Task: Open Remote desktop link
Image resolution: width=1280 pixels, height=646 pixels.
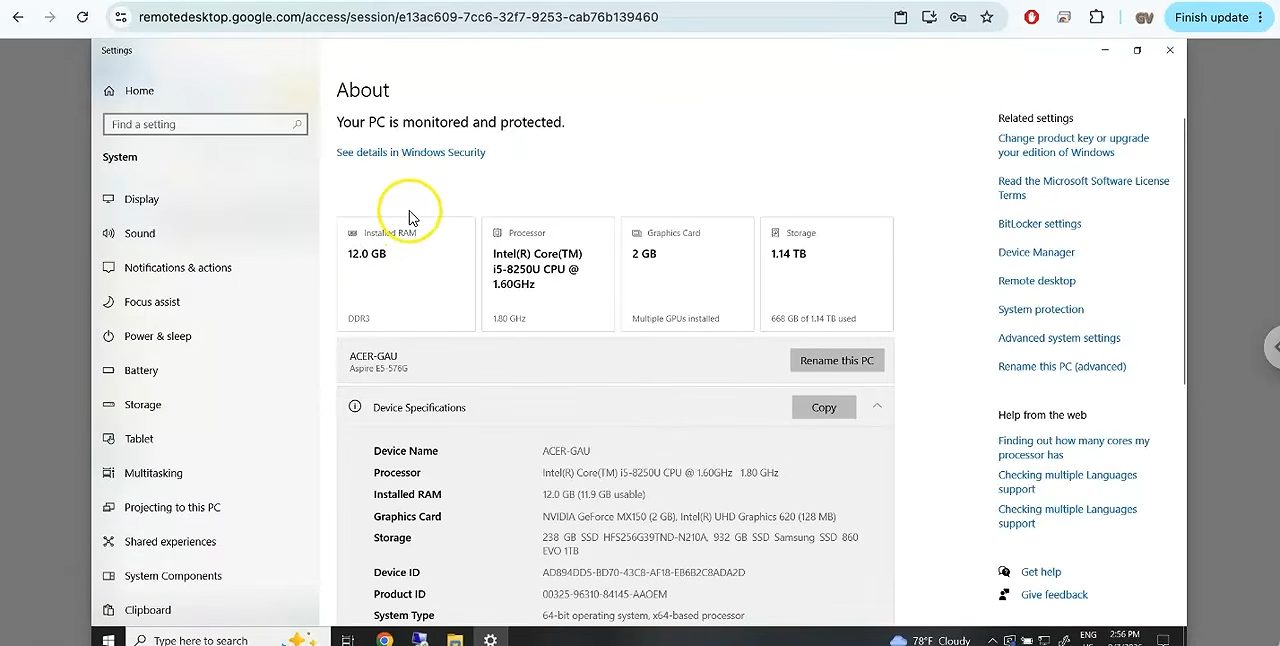Action: coord(1036,281)
